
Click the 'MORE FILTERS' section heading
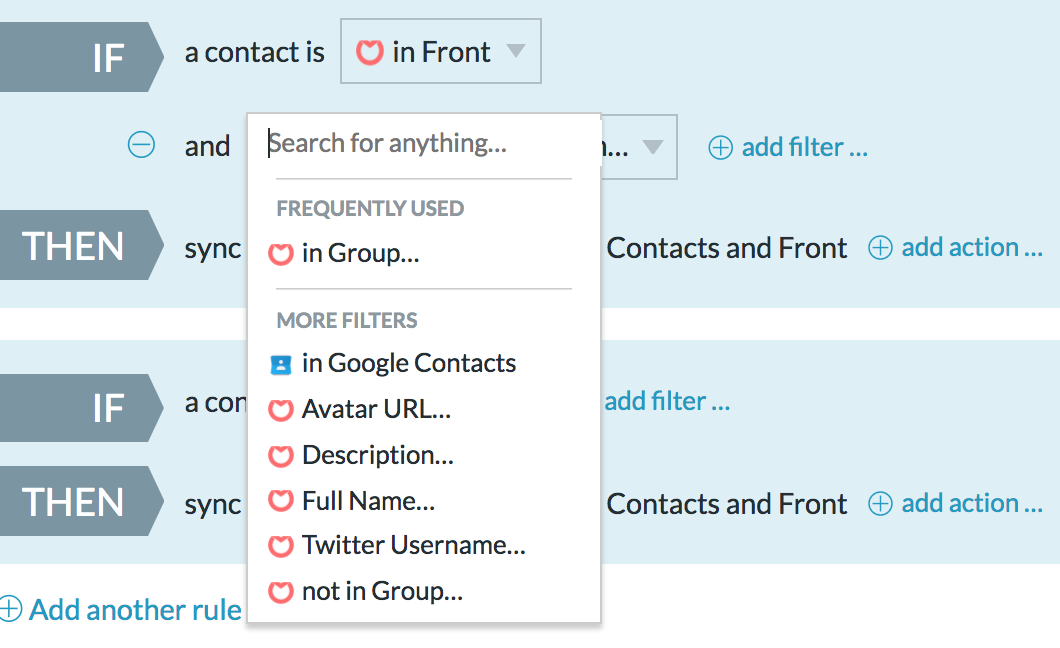pyautogui.click(x=347, y=320)
